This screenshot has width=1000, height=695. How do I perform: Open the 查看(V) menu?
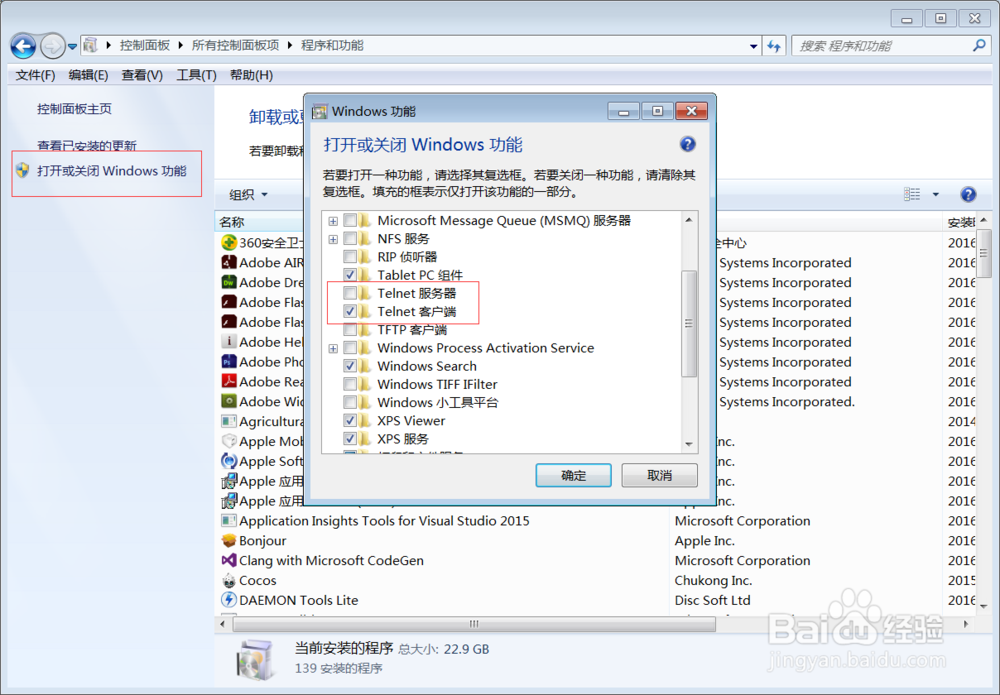coord(142,75)
